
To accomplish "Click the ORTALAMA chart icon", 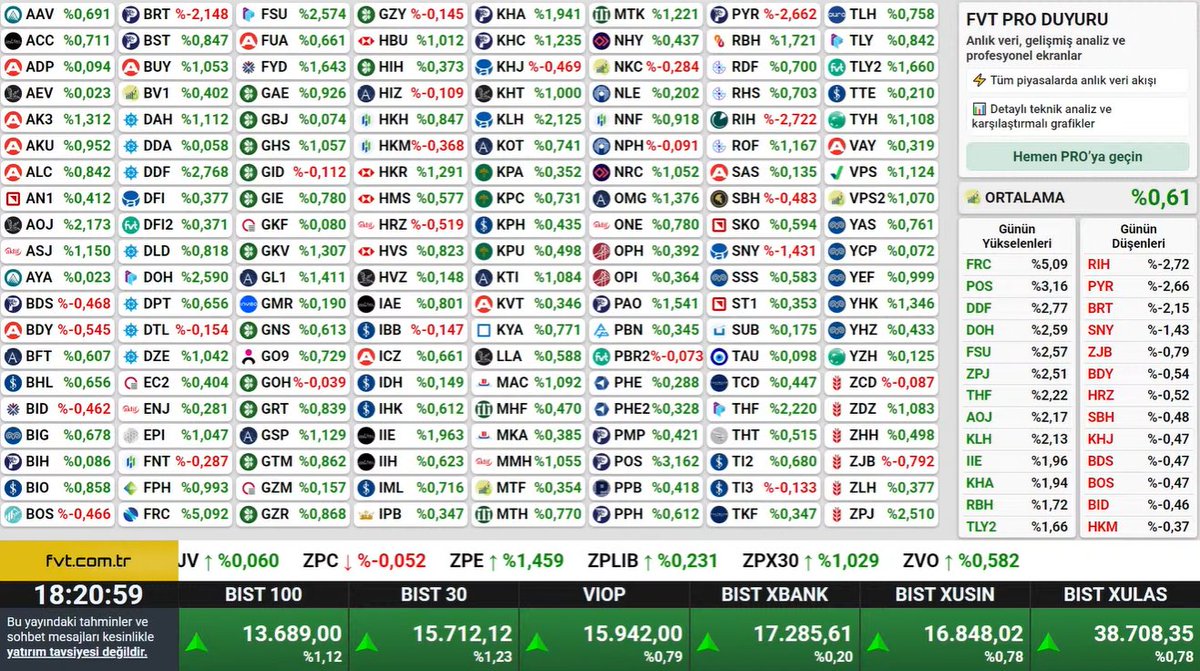I will 971,195.
